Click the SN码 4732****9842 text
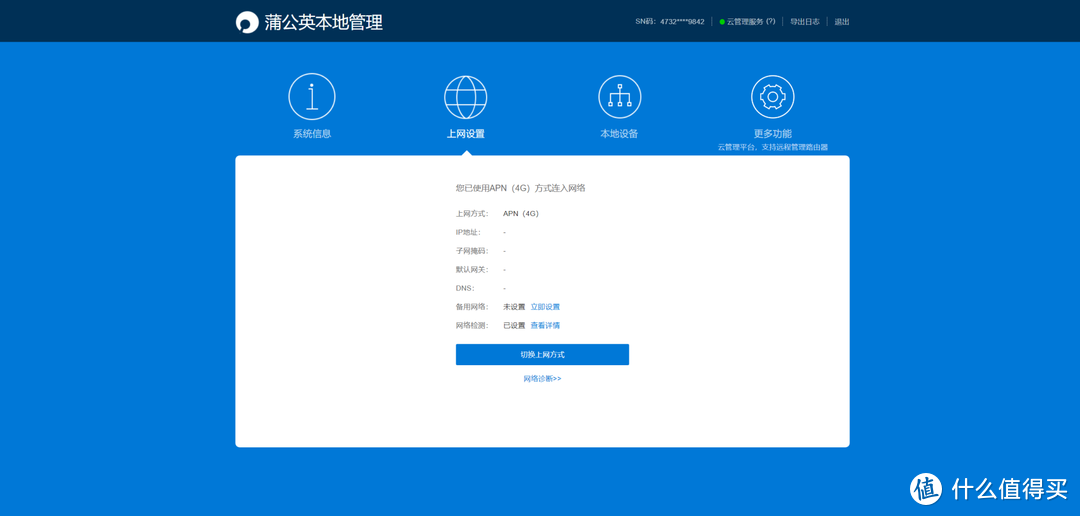 click(x=669, y=22)
